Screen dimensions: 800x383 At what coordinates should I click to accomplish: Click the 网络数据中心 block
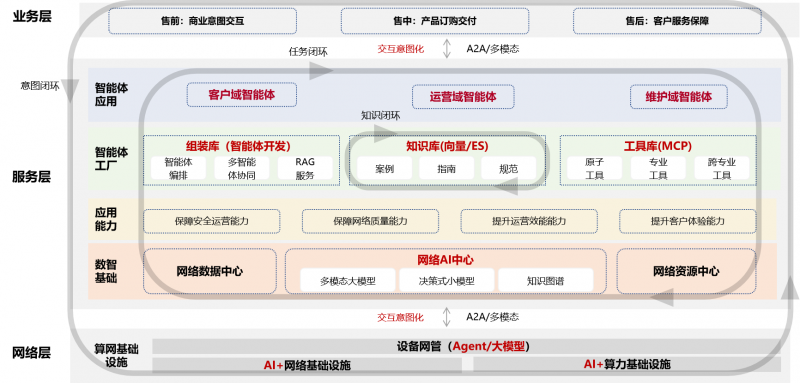click(210, 271)
